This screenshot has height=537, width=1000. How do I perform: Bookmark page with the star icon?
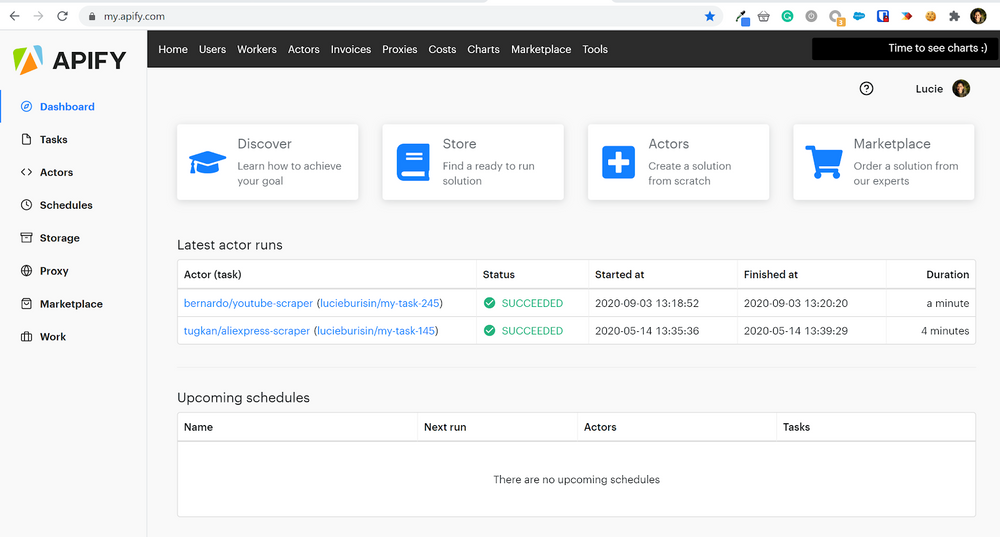tap(710, 16)
